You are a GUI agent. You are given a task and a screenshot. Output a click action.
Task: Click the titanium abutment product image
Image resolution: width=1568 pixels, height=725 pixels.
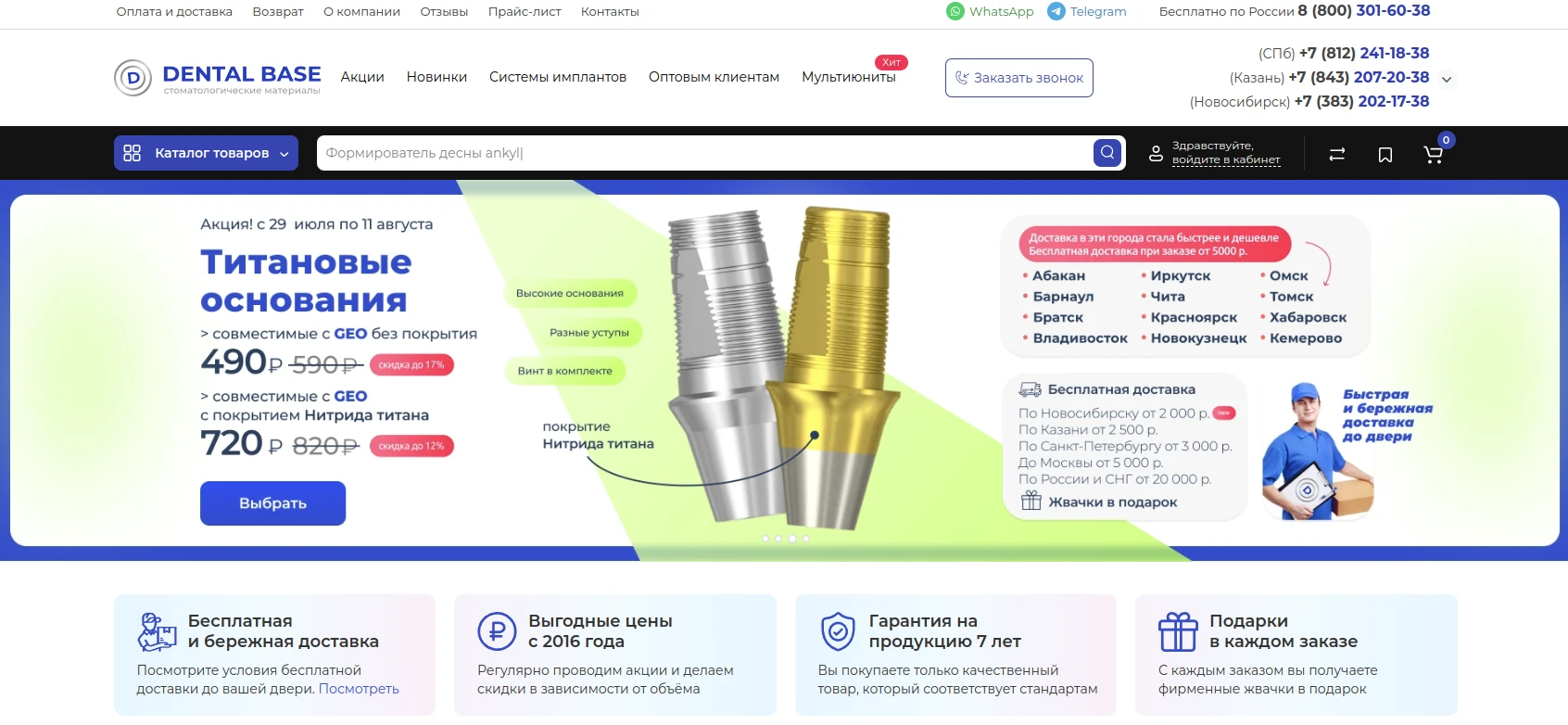[x=786, y=366]
